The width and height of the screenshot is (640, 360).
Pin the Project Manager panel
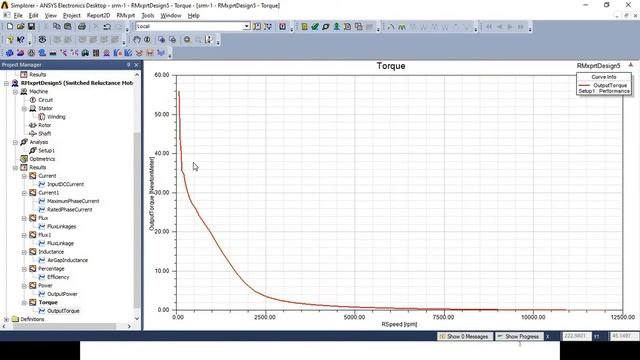click(x=129, y=65)
